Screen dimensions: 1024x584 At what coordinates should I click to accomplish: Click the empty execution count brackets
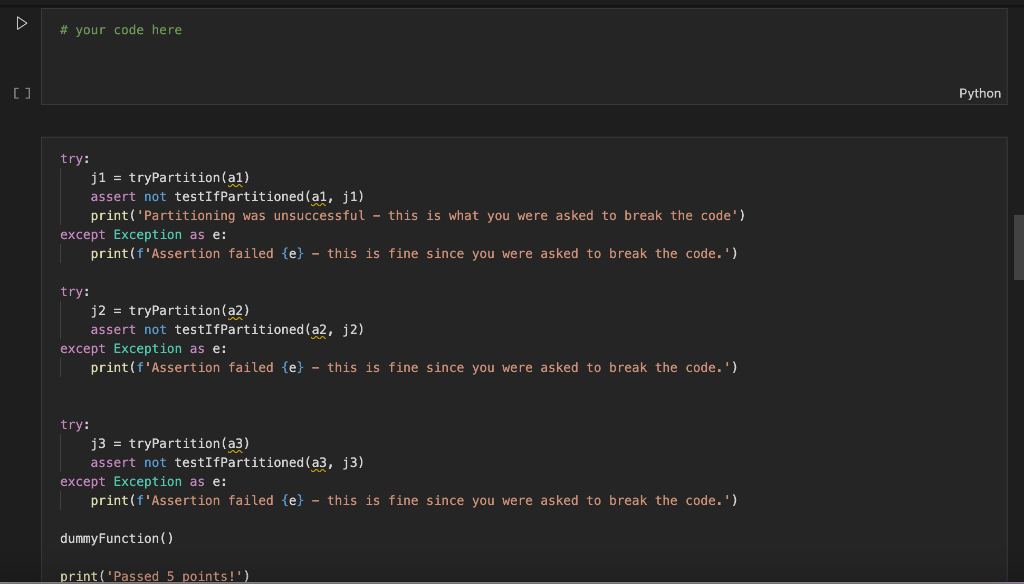tap(21, 92)
